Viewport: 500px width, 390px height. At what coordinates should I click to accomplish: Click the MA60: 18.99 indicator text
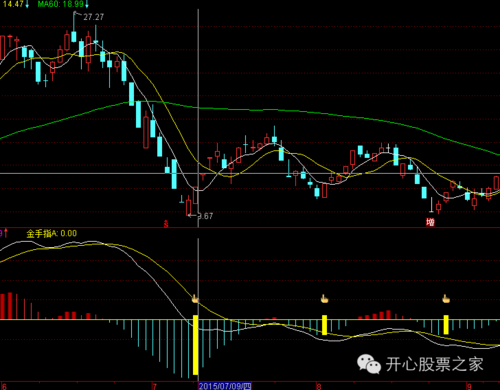coord(61,4)
